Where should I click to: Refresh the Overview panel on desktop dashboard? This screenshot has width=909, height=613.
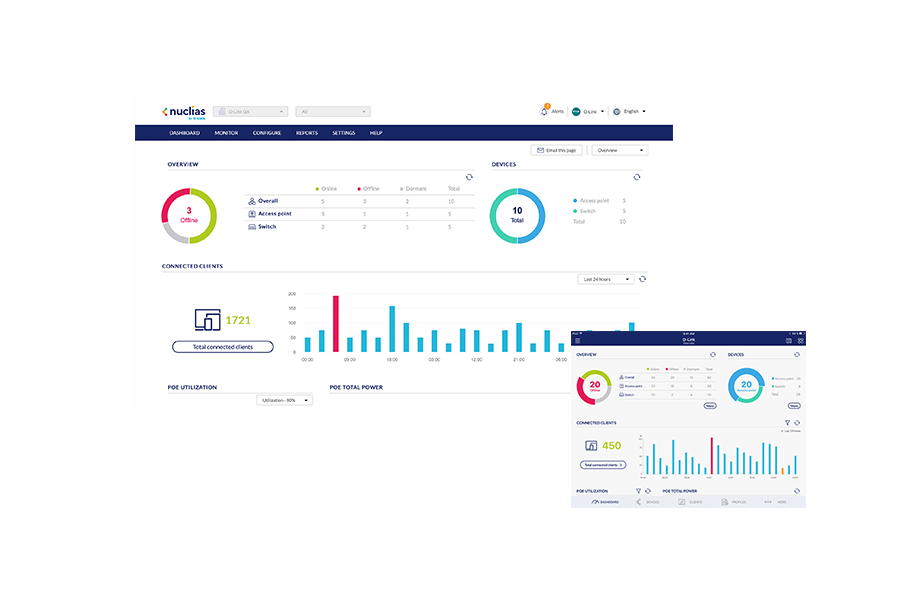469,177
